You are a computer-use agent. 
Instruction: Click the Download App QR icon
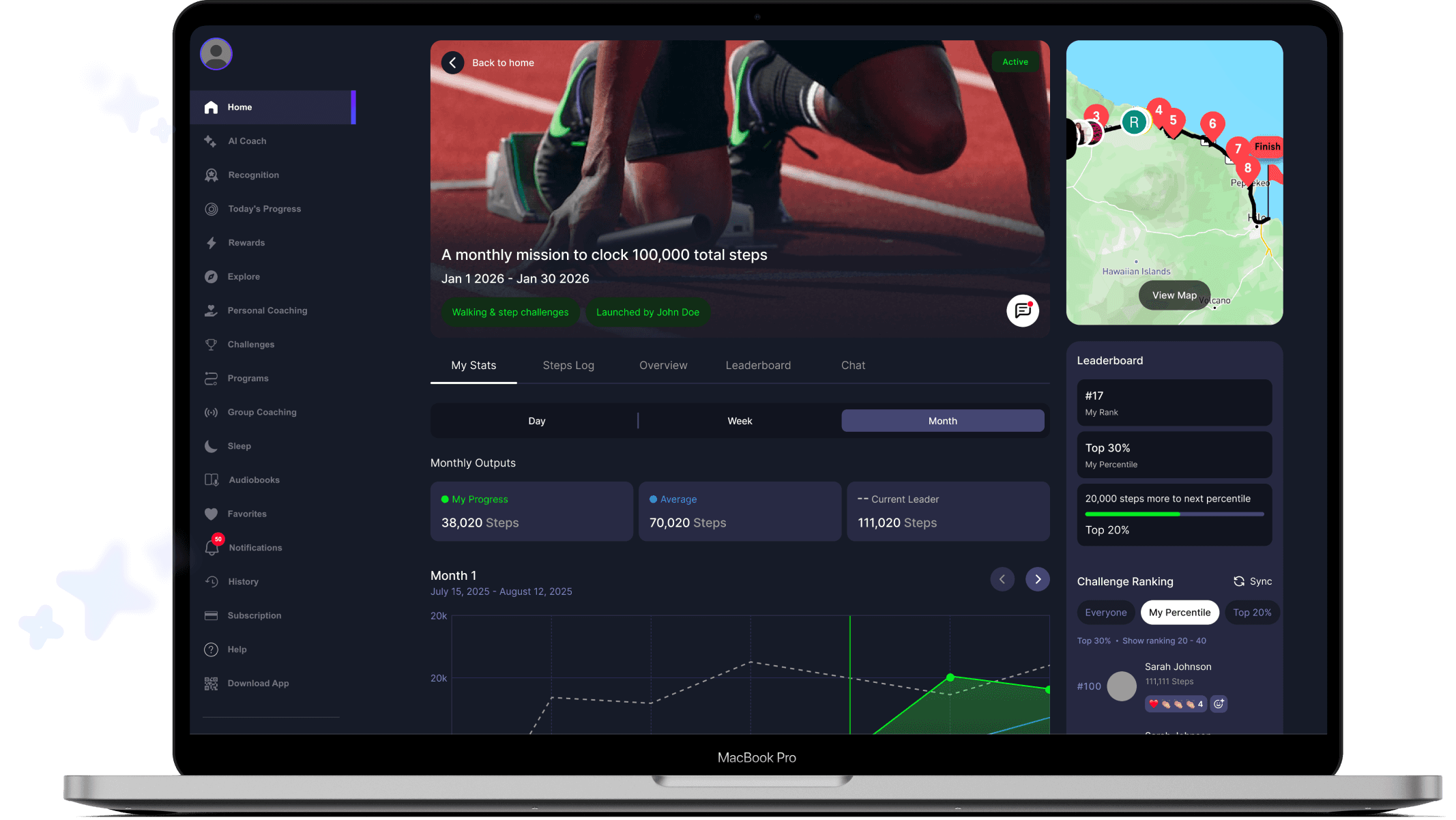[211, 684]
